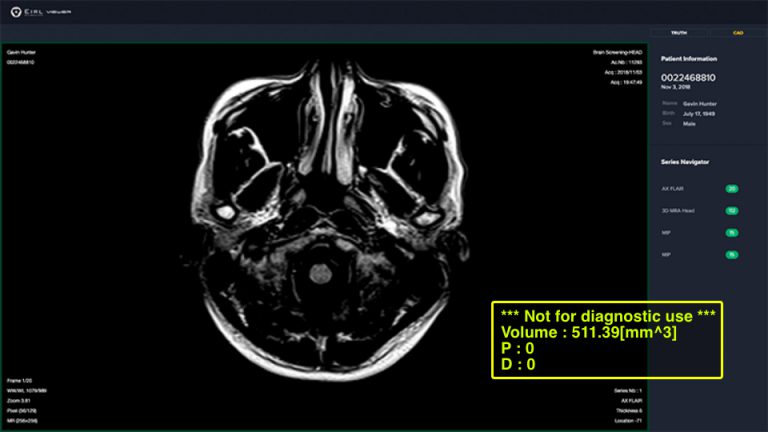
Task: Click the patient name Gavin Hunter in sidebar
Action: 699,104
